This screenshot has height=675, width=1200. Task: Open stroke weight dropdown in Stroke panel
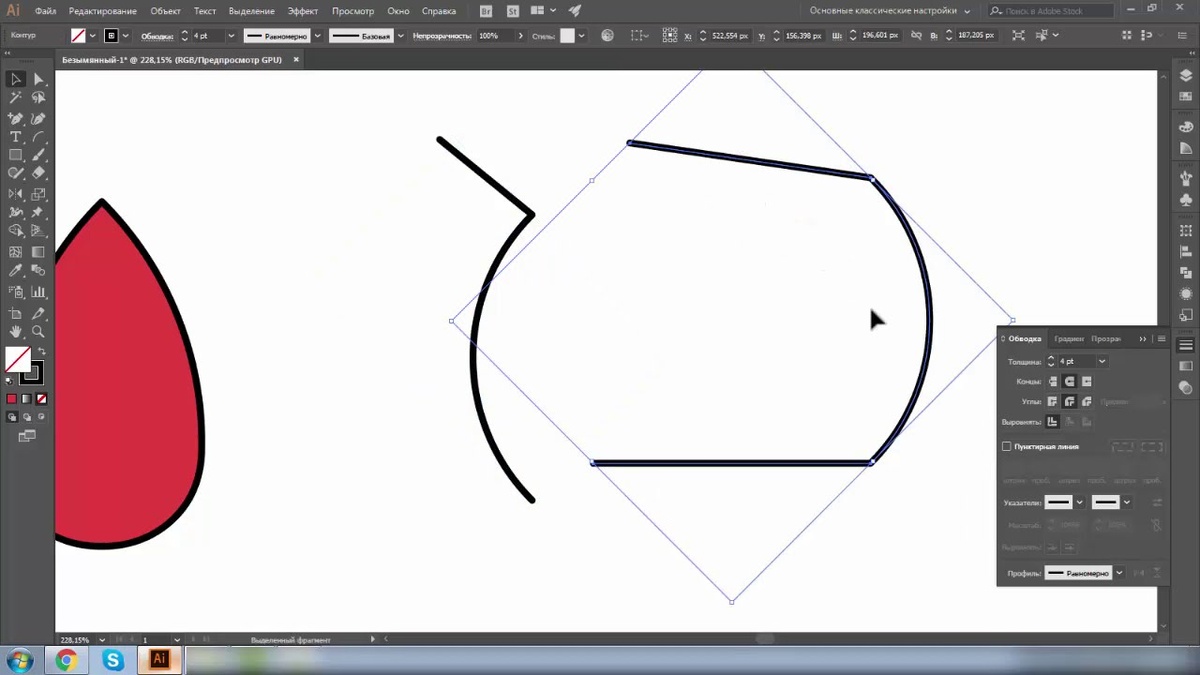pyautogui.click(x=1102, y=361)
